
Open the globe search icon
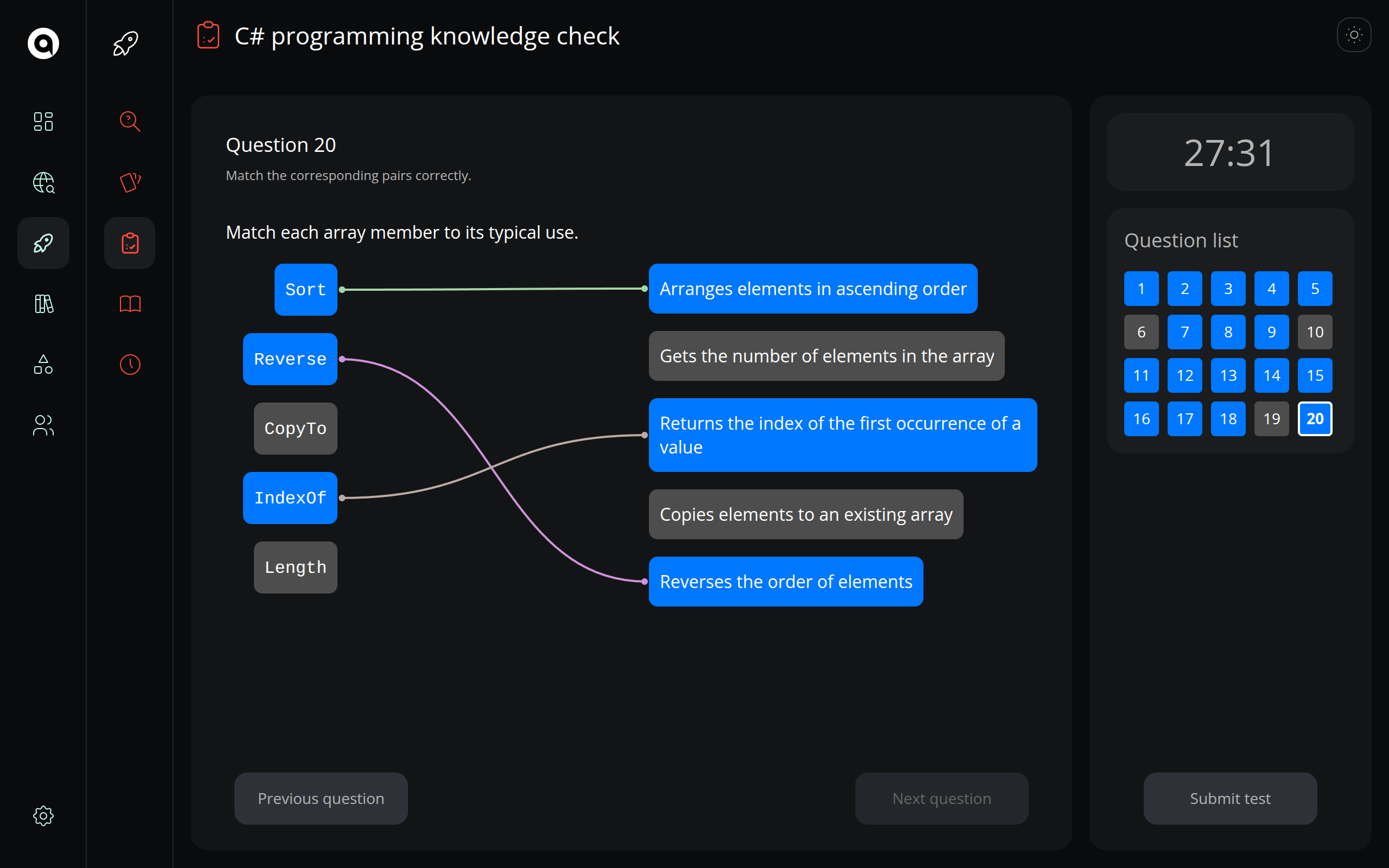[43, 183]
